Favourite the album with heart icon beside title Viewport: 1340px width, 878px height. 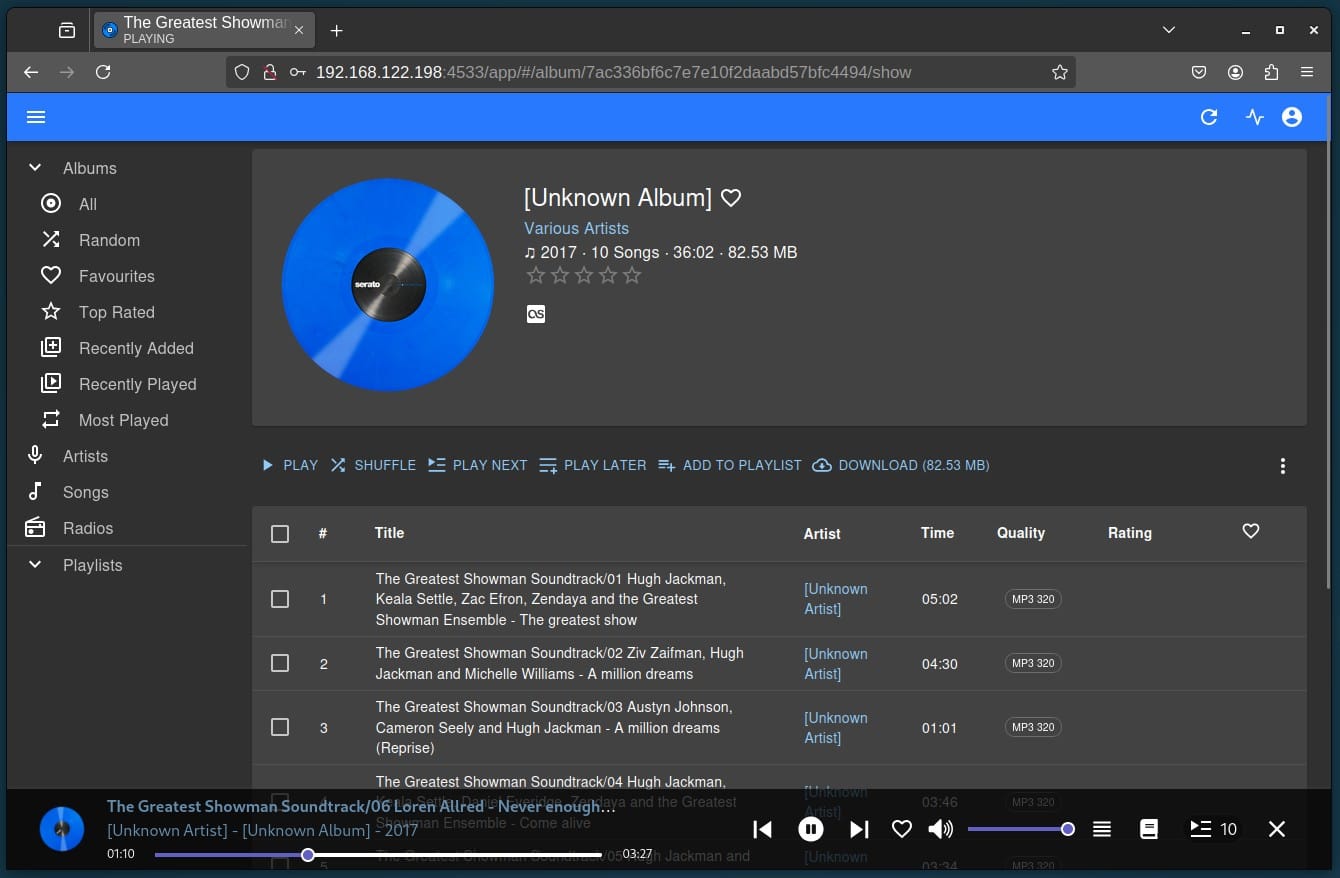pos(731,198)
